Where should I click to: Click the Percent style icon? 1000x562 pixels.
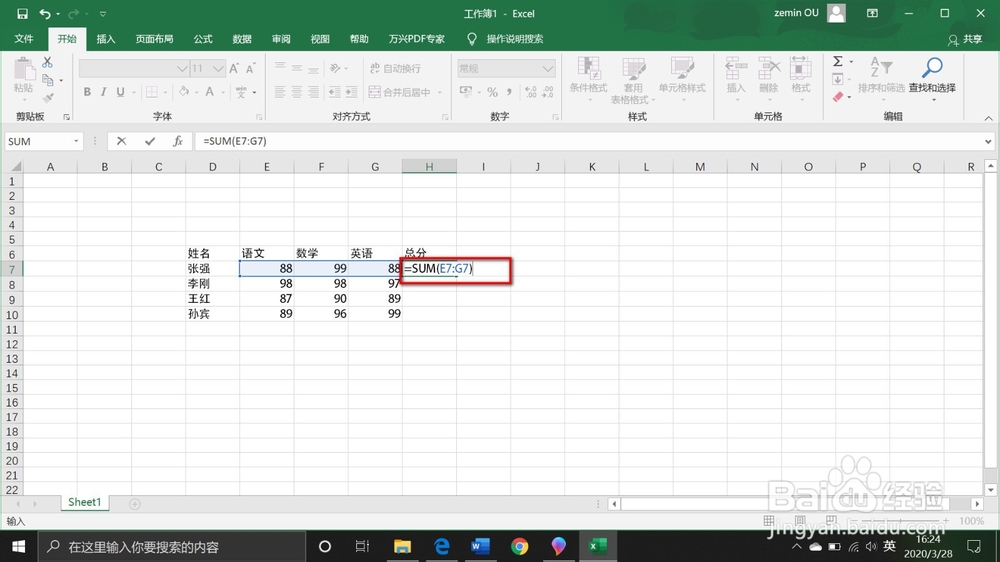(492, 92)
